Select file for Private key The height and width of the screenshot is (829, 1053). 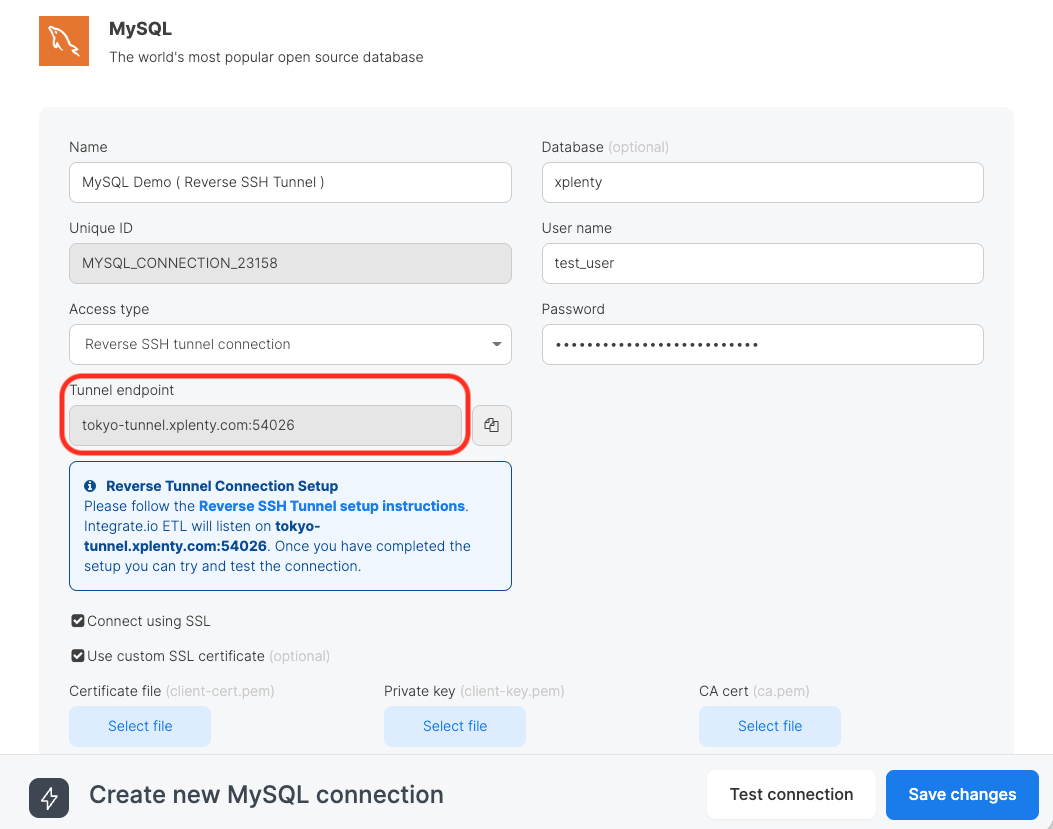(x=455, y=726)
